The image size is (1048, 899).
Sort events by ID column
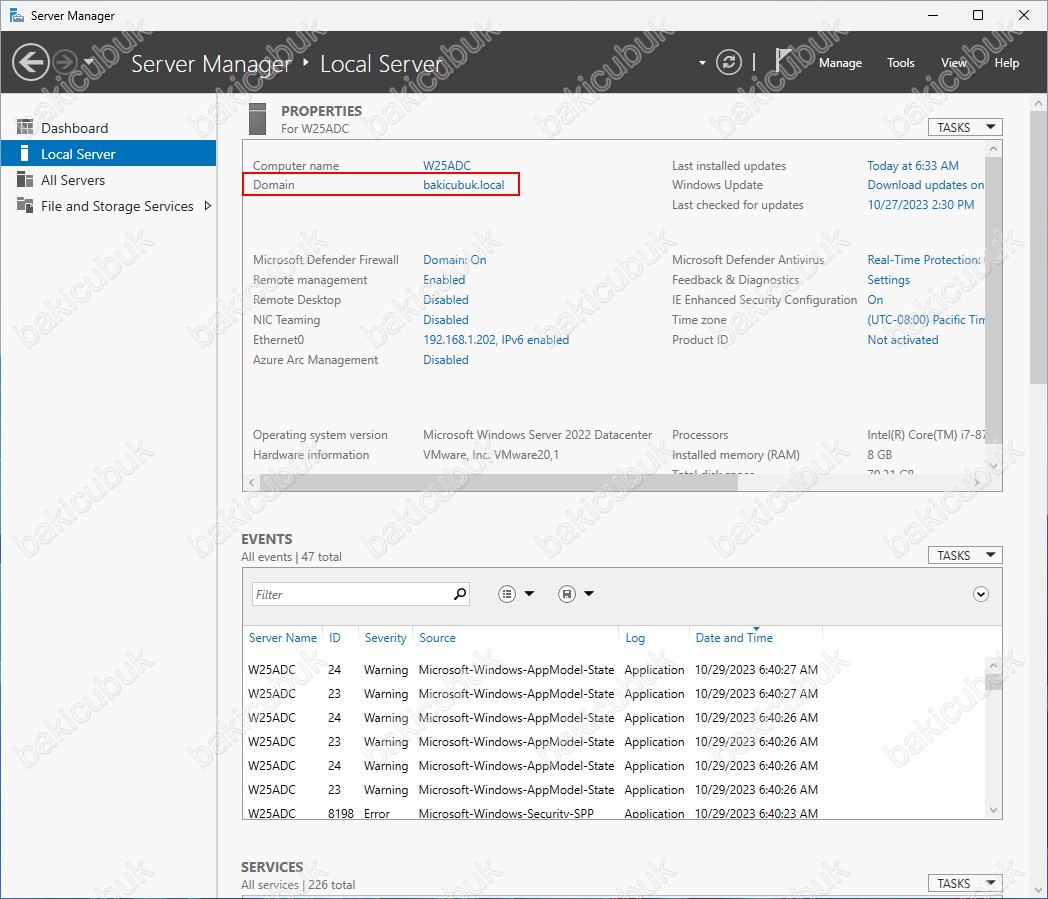tap(335, 638)
